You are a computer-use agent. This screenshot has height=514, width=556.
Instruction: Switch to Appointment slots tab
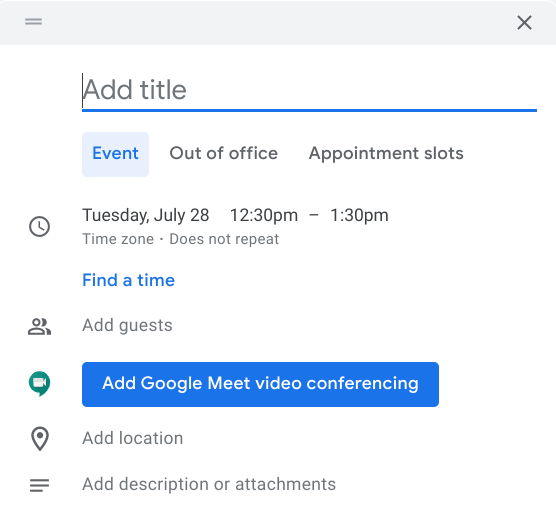tap(386, 154)
